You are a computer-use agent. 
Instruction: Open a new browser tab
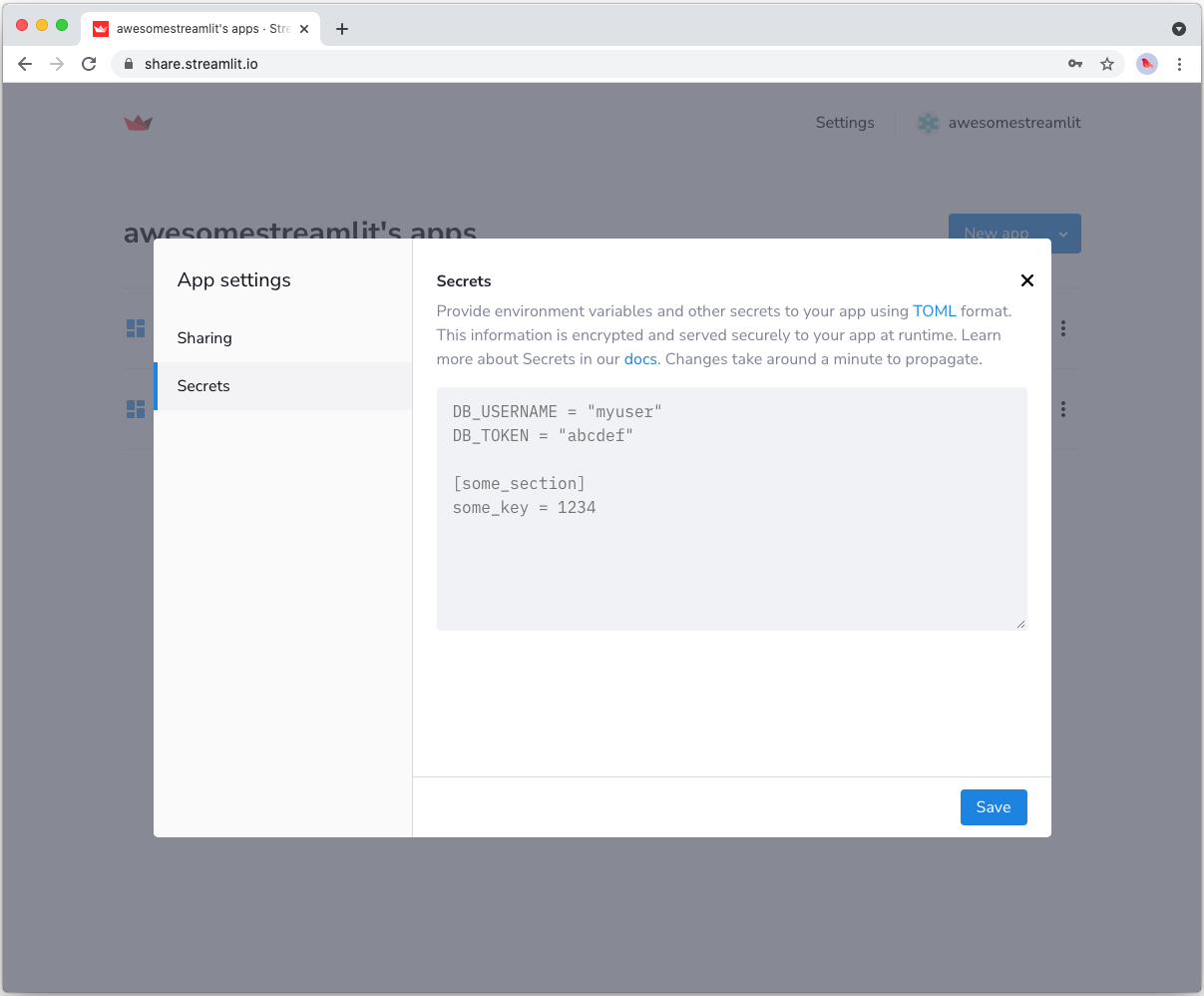pos(342,29)
